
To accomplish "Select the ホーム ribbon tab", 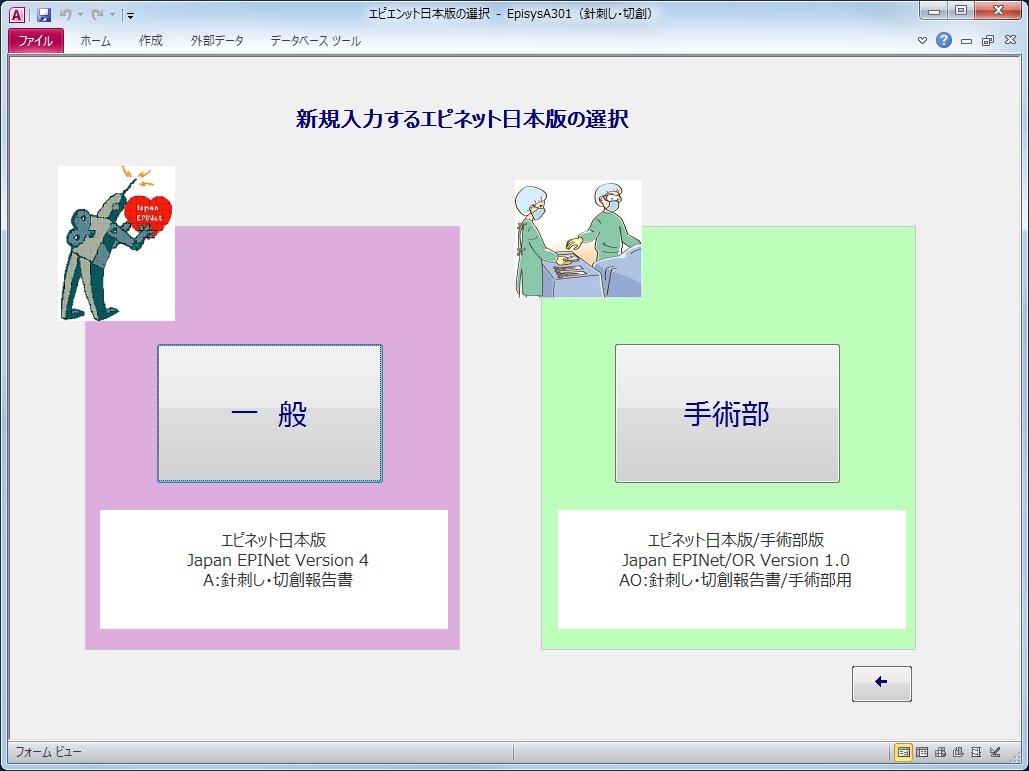I will point(96,41).
